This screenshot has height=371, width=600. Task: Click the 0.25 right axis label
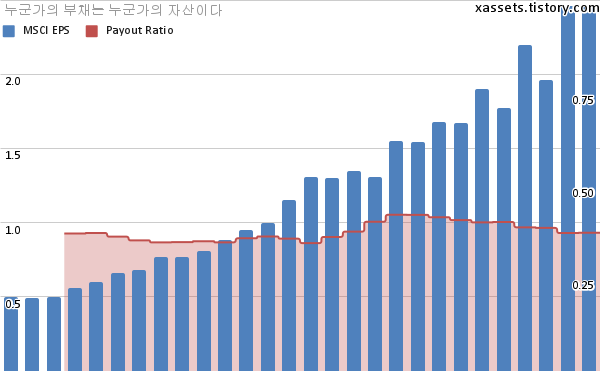(x=583, y=285)
